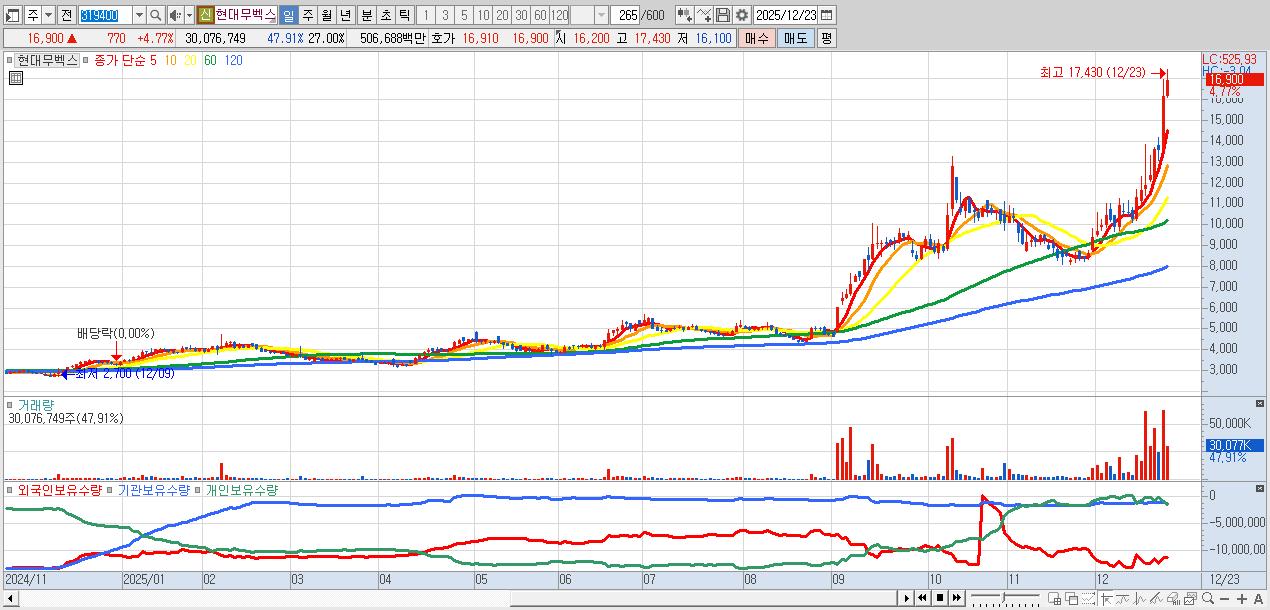Click the 외국인보유수량 indicator label

tap(60, 491)
